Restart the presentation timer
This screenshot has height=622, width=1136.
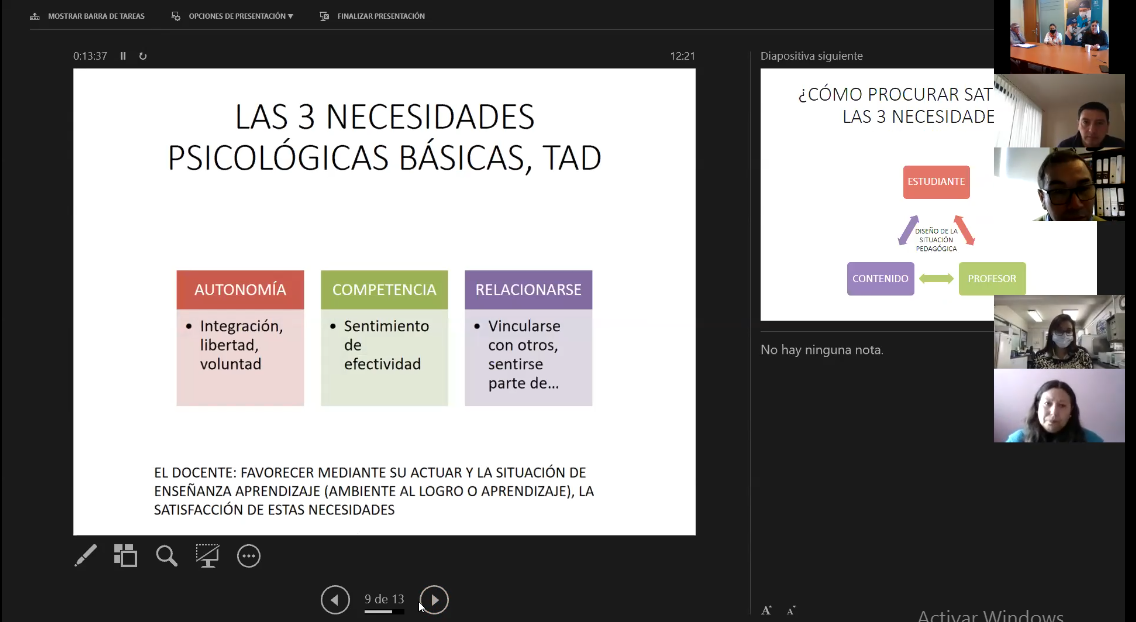[x=143, y=56]
